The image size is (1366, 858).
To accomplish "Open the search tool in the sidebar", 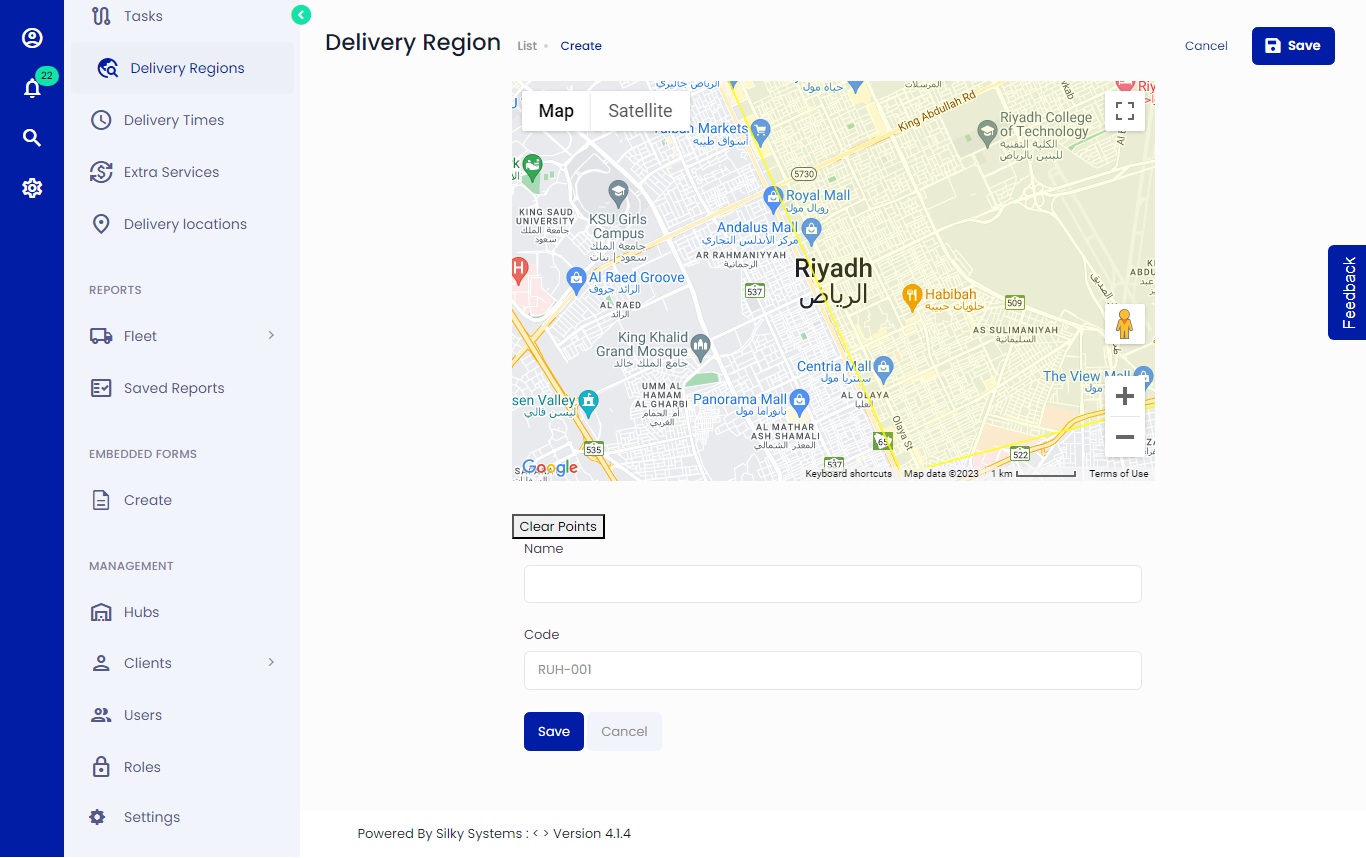I will 32,137.
